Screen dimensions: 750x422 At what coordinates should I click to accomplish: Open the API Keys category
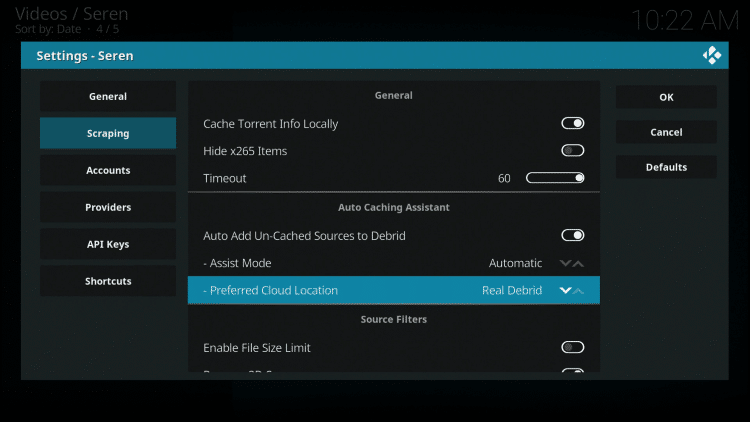pos(108,245)
